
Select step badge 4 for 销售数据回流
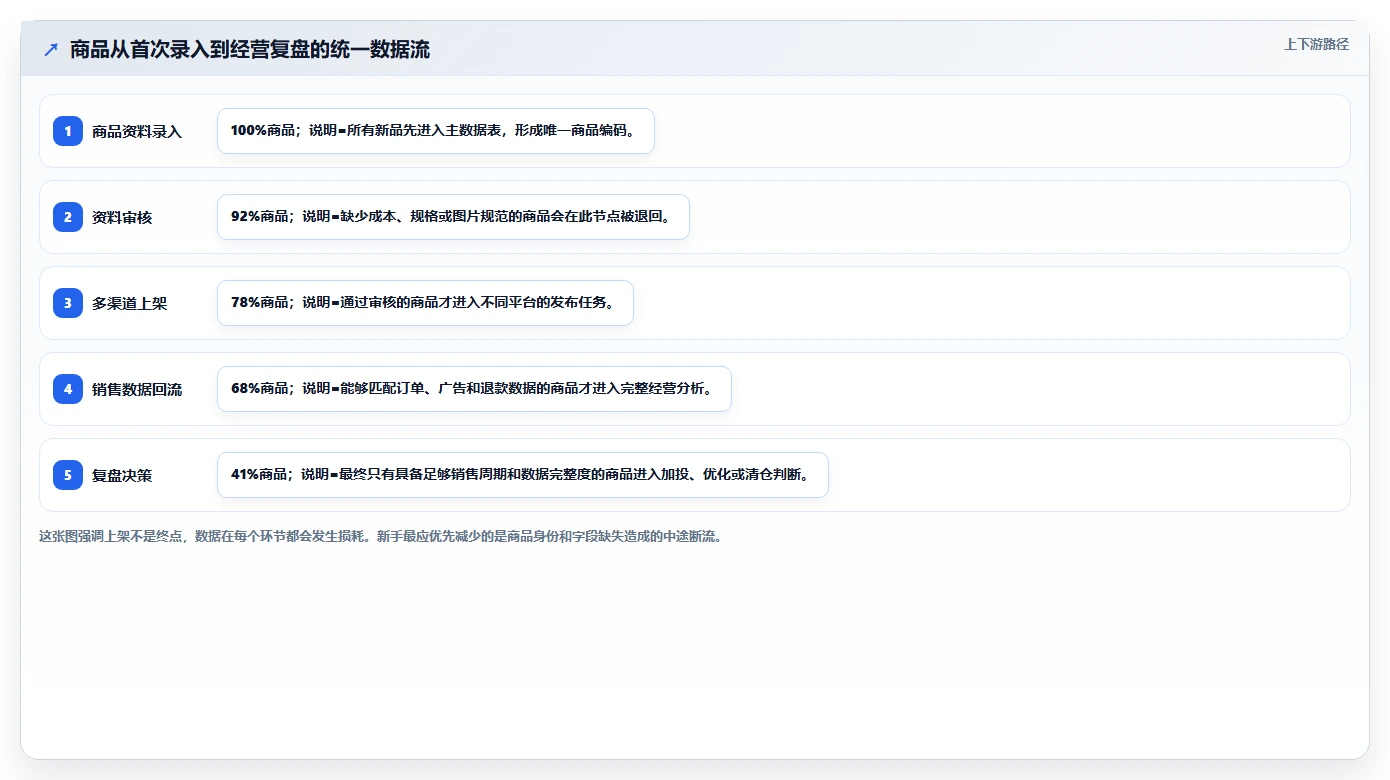click(x=68, y=389)
